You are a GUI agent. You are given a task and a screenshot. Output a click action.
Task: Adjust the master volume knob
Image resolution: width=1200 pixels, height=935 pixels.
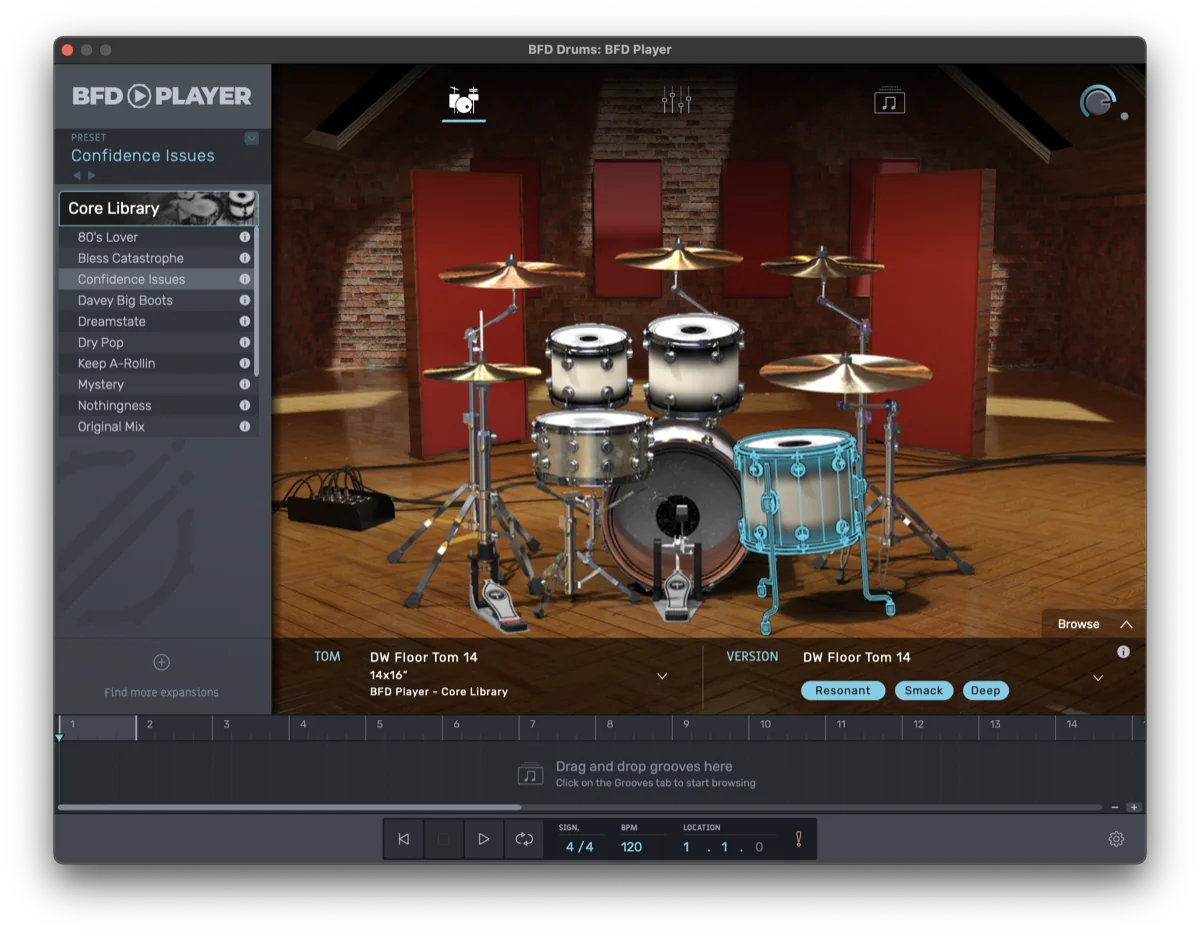(1097, 102)
